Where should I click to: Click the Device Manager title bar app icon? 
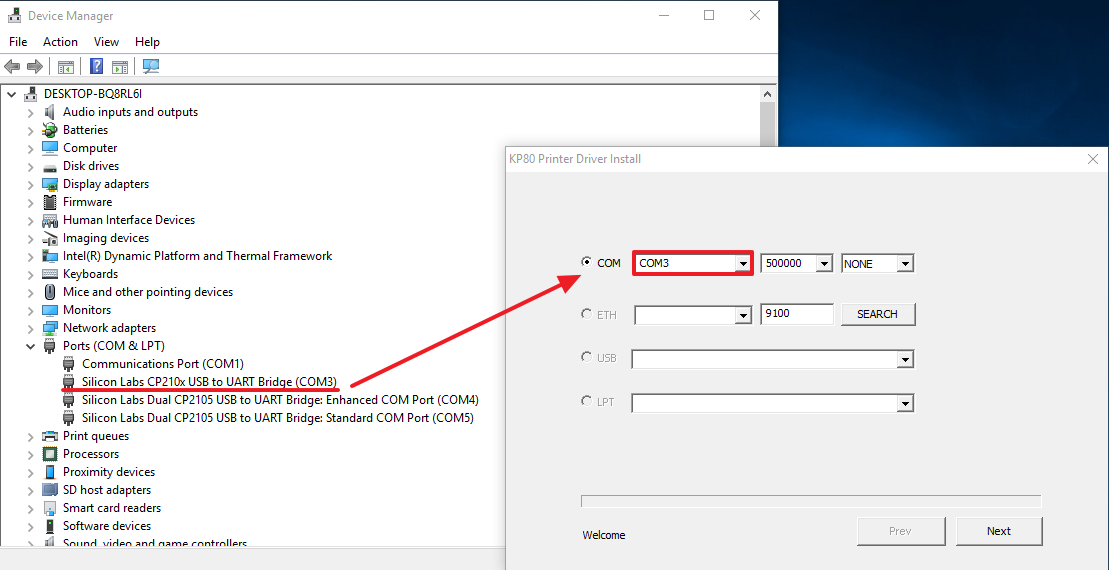[14, 16]
